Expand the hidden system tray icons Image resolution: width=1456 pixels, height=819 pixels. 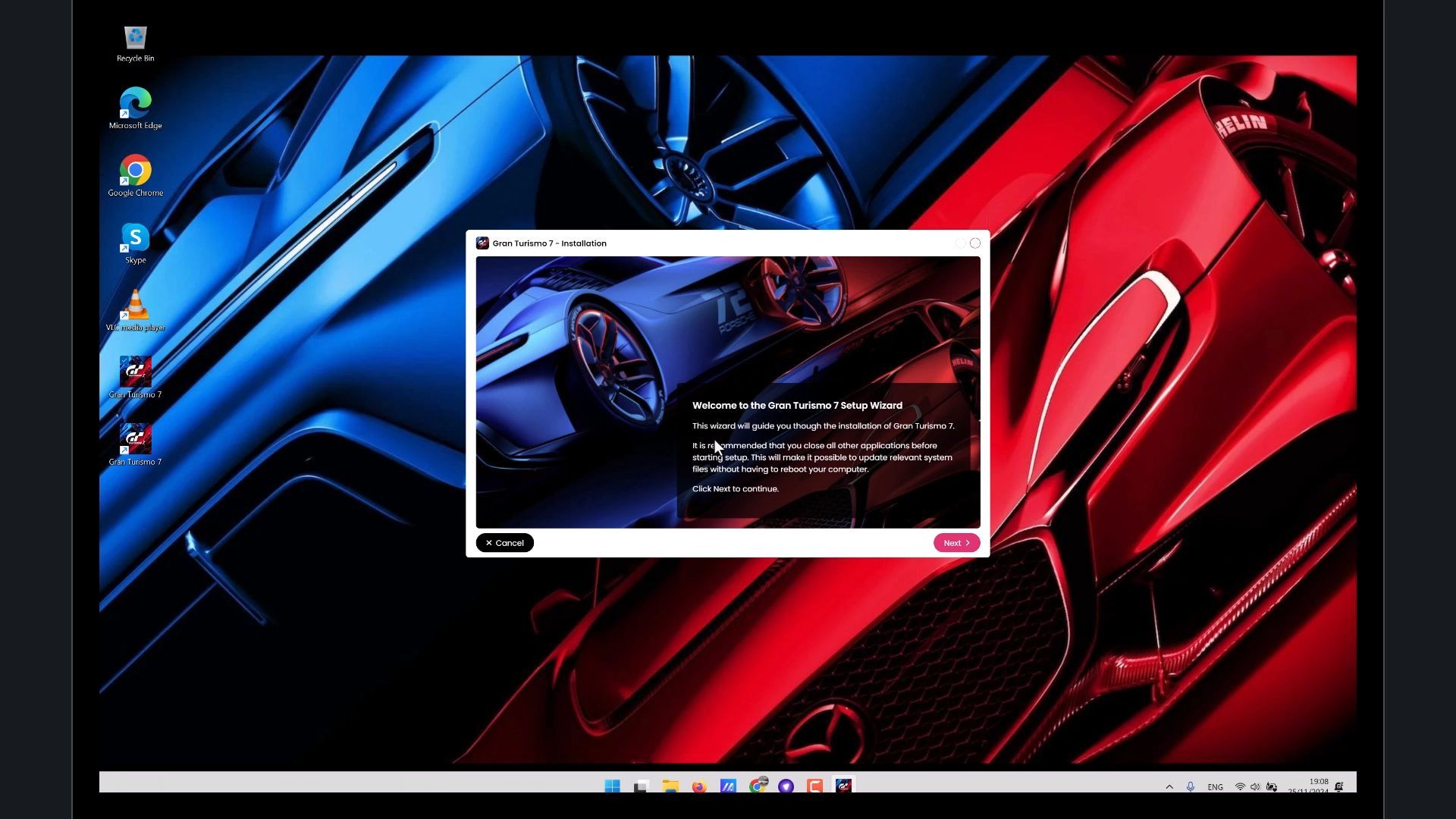coord(1169,787)
